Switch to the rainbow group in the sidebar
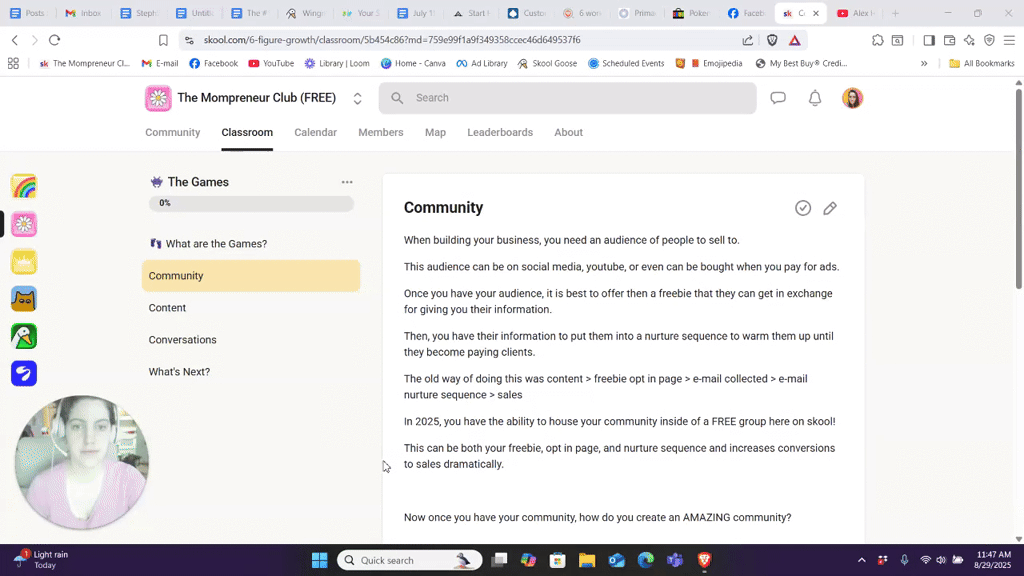The height and width of the screenshot is (576, 1024). tap(24, 187)
